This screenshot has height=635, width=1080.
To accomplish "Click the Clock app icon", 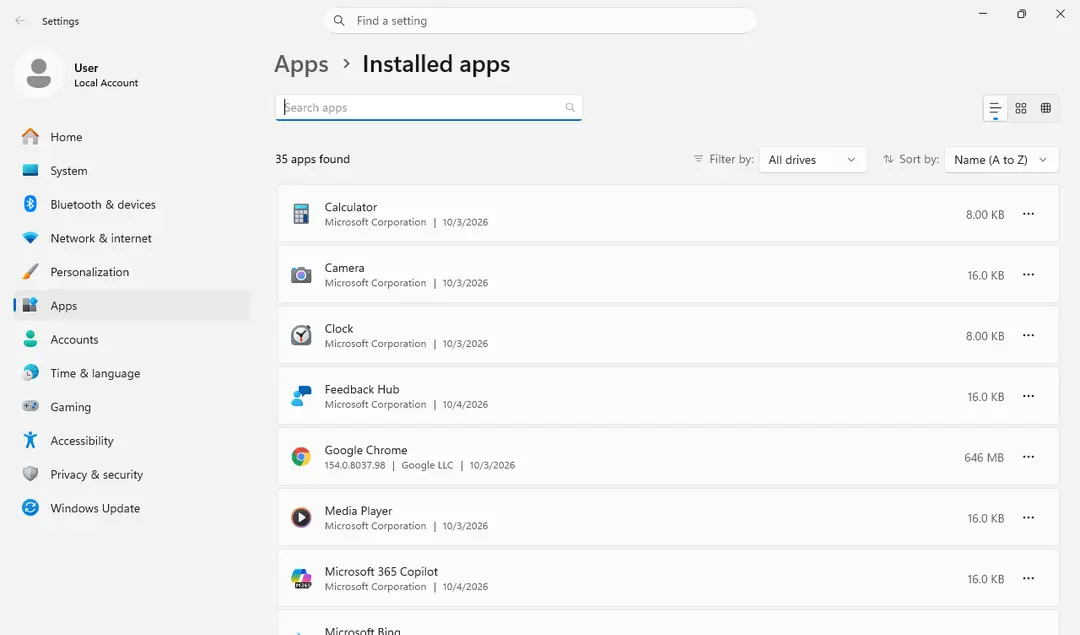I will (x=301, y=335).
